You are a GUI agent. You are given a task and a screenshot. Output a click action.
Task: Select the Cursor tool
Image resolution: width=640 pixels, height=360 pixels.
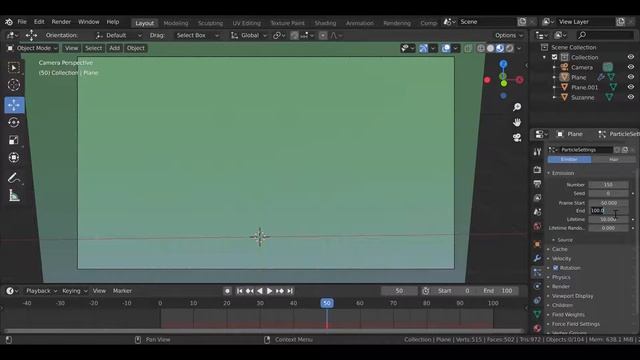[x=14, y=85]
